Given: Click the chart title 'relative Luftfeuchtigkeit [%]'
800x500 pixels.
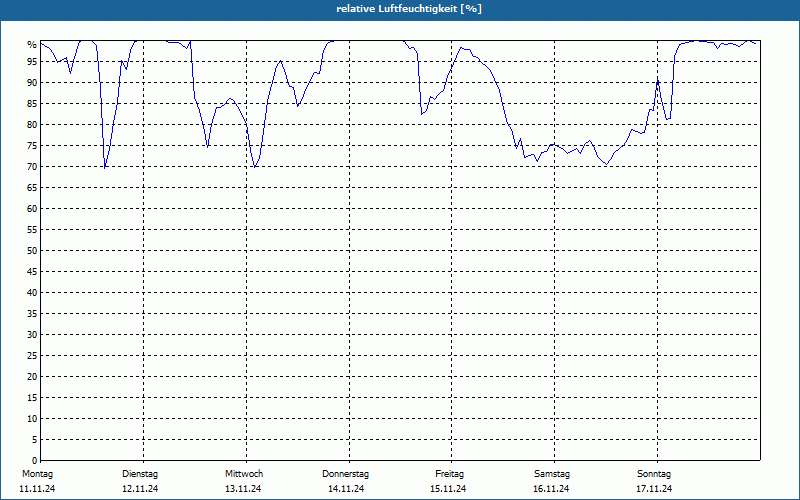Looking at the screenshot, I should pyautogui.click(x=409, y=9).
